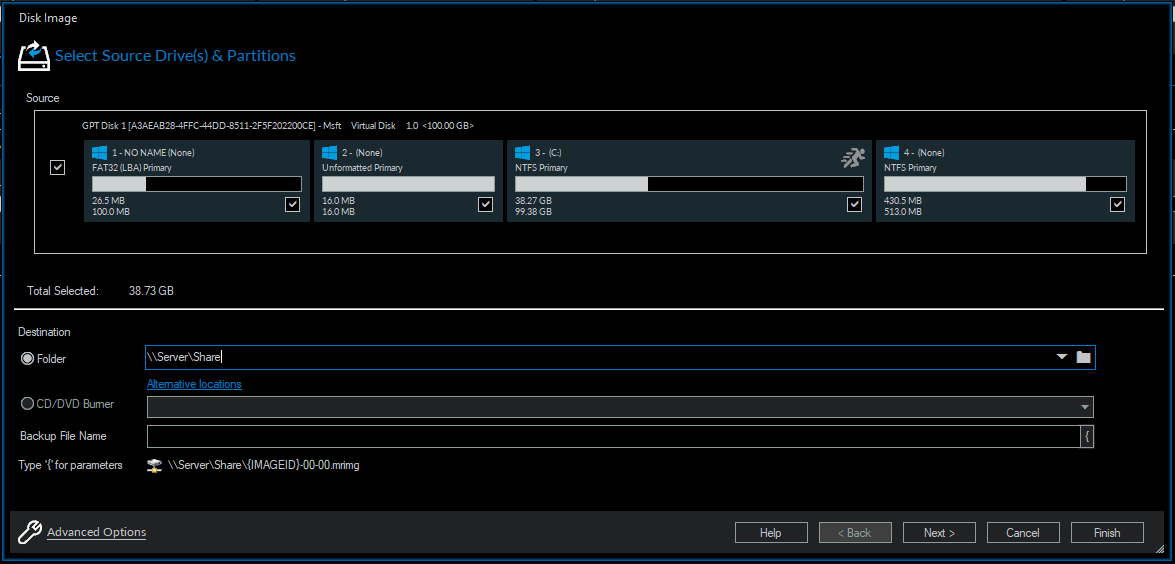Insert parameter with the '{' button

click(x=1087, y=437)
